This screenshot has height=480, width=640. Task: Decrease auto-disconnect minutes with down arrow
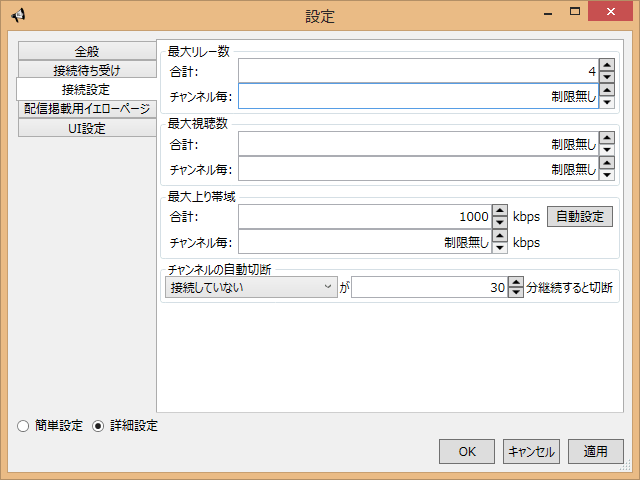pyautogui.click(x=516, y=292)
